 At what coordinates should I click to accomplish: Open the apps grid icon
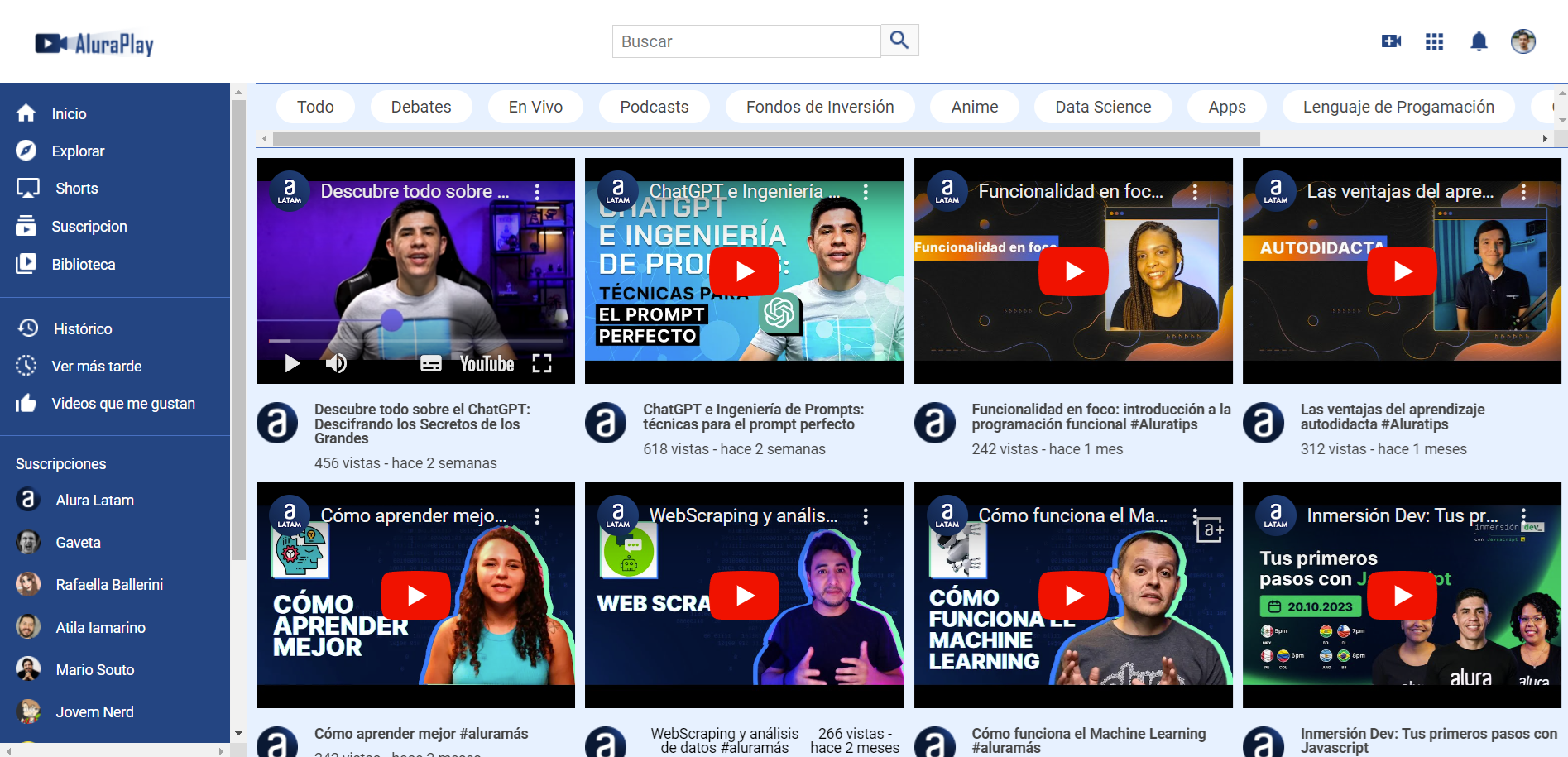coord(1435,41)
